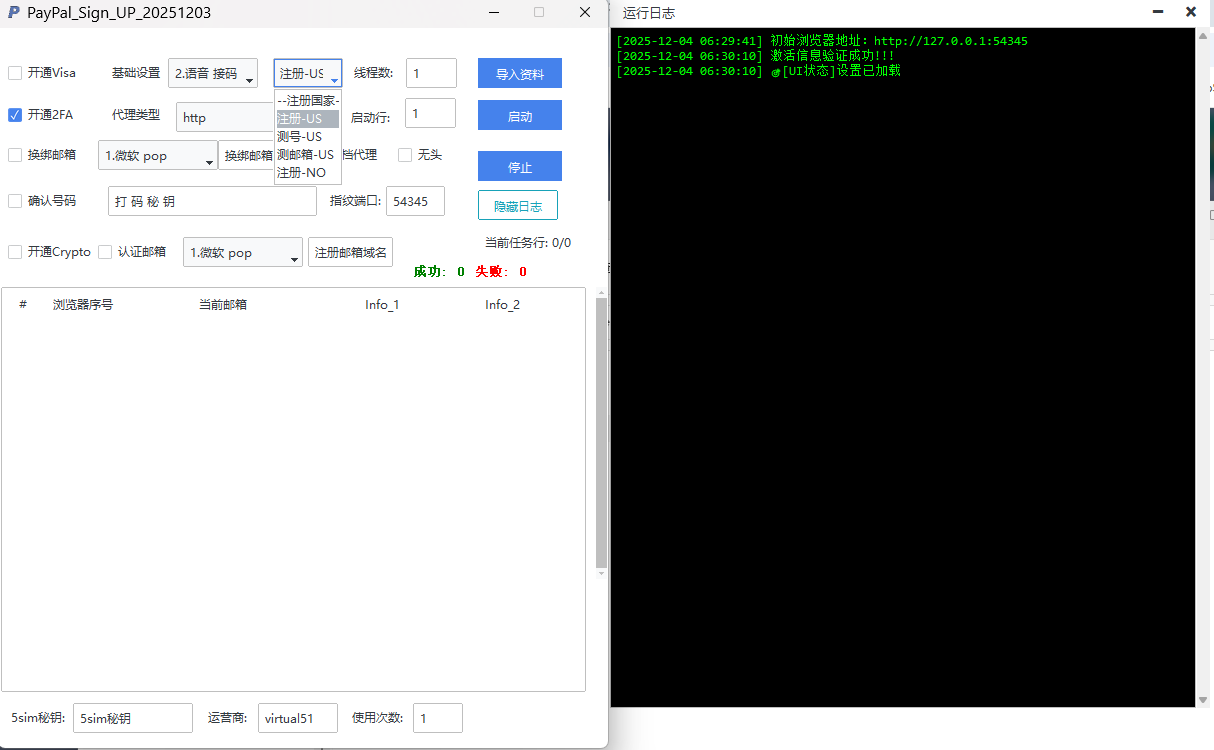1214x750 pixels.
Task: Focus the 5sim秘钥 input field
Action: coord(132,718)
